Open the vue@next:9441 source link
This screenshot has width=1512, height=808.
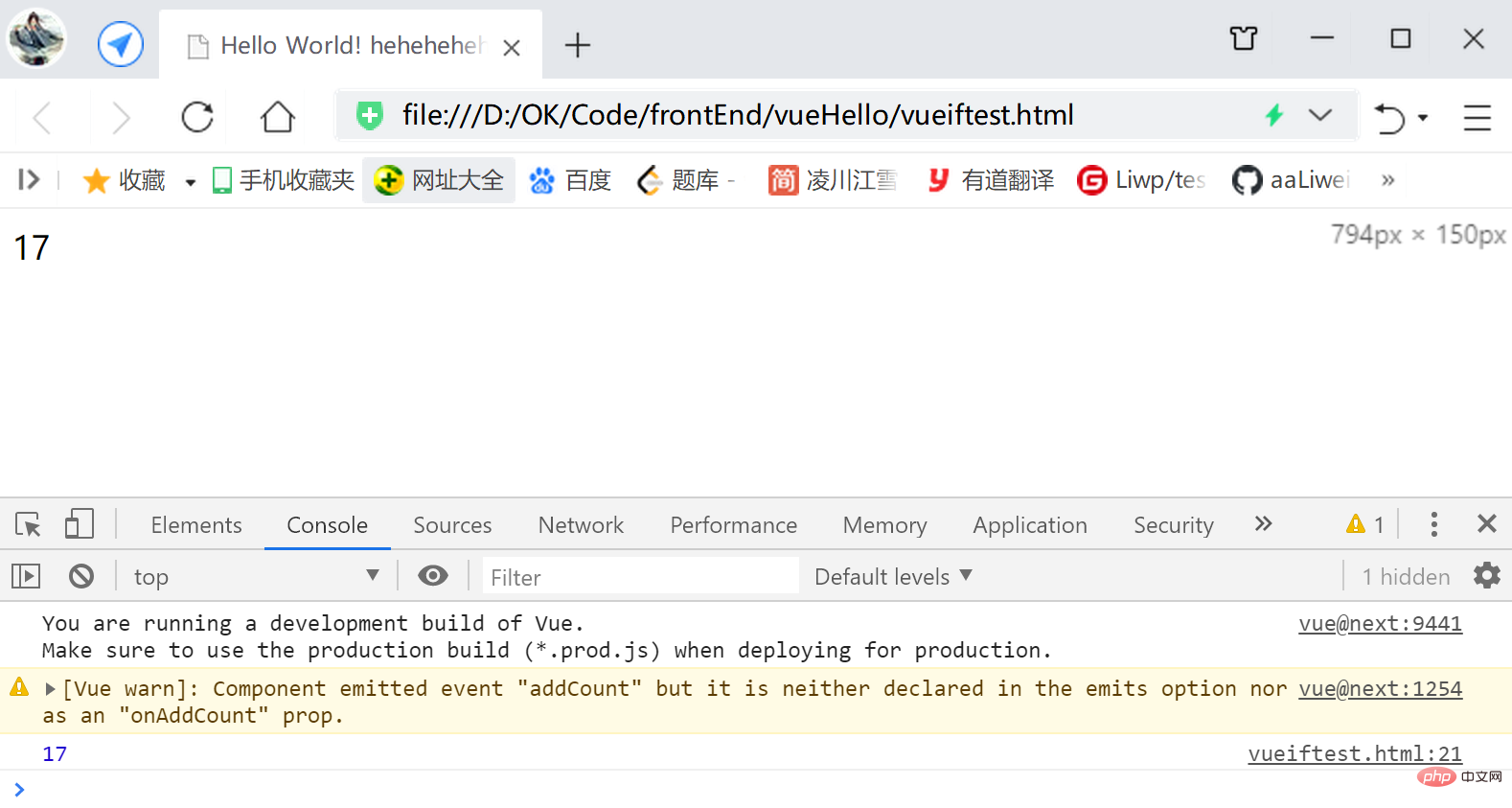(1380, 624)
